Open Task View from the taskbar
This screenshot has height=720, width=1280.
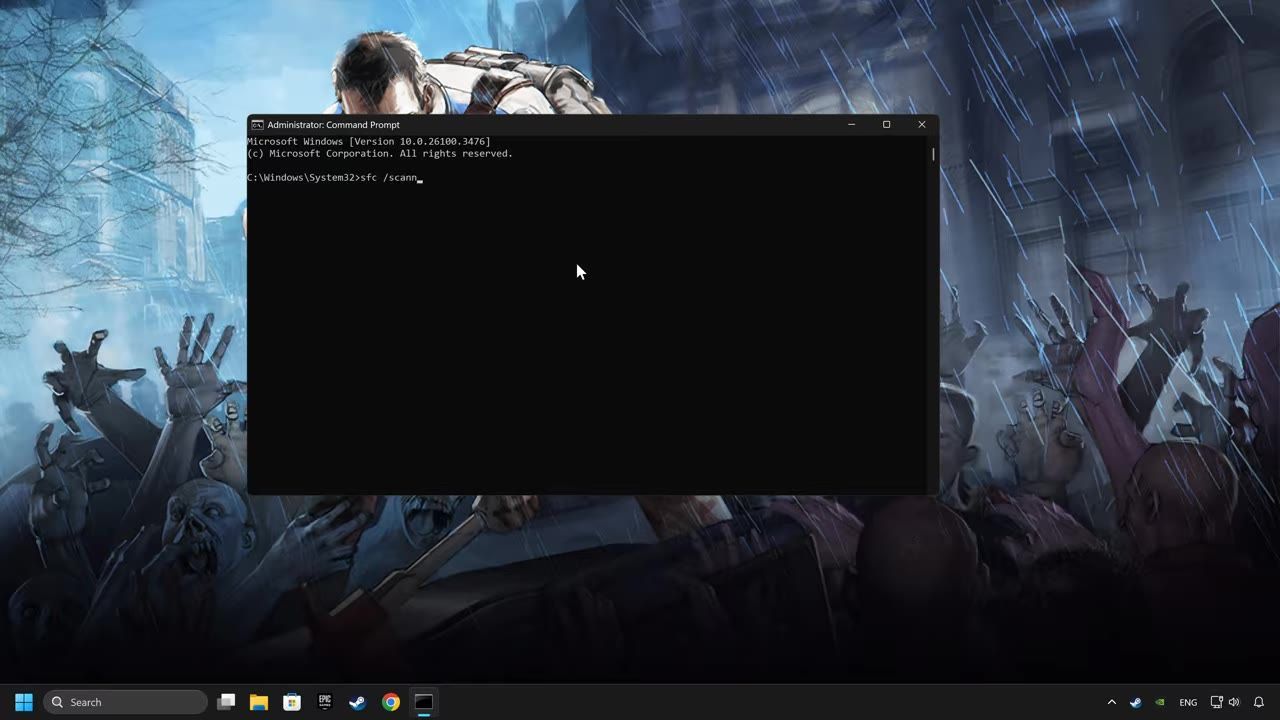[226, 702]
